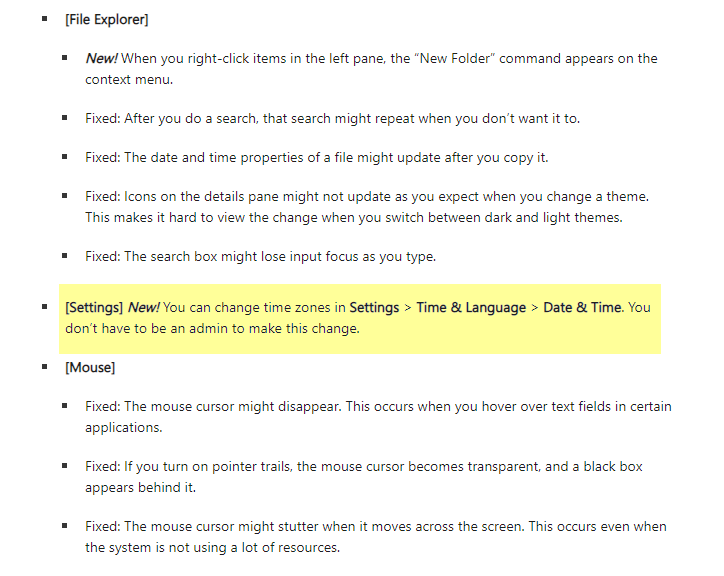Click the bullet beside [Mouse]
The width and height of the screenshot is (724, 576).
click(x=45, y=367)
